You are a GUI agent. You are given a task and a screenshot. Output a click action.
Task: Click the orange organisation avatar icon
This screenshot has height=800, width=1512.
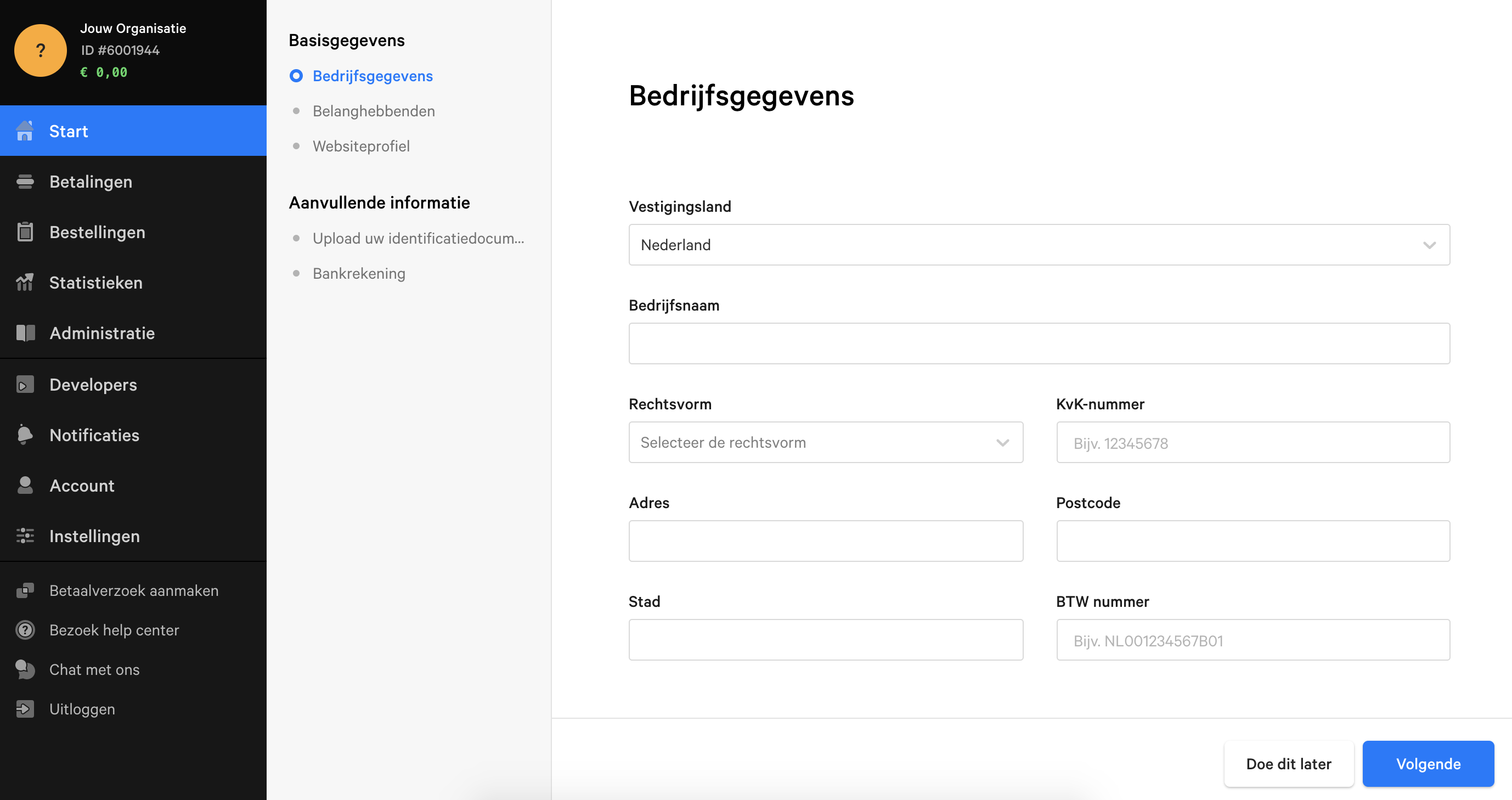click(x=40, y=50)
